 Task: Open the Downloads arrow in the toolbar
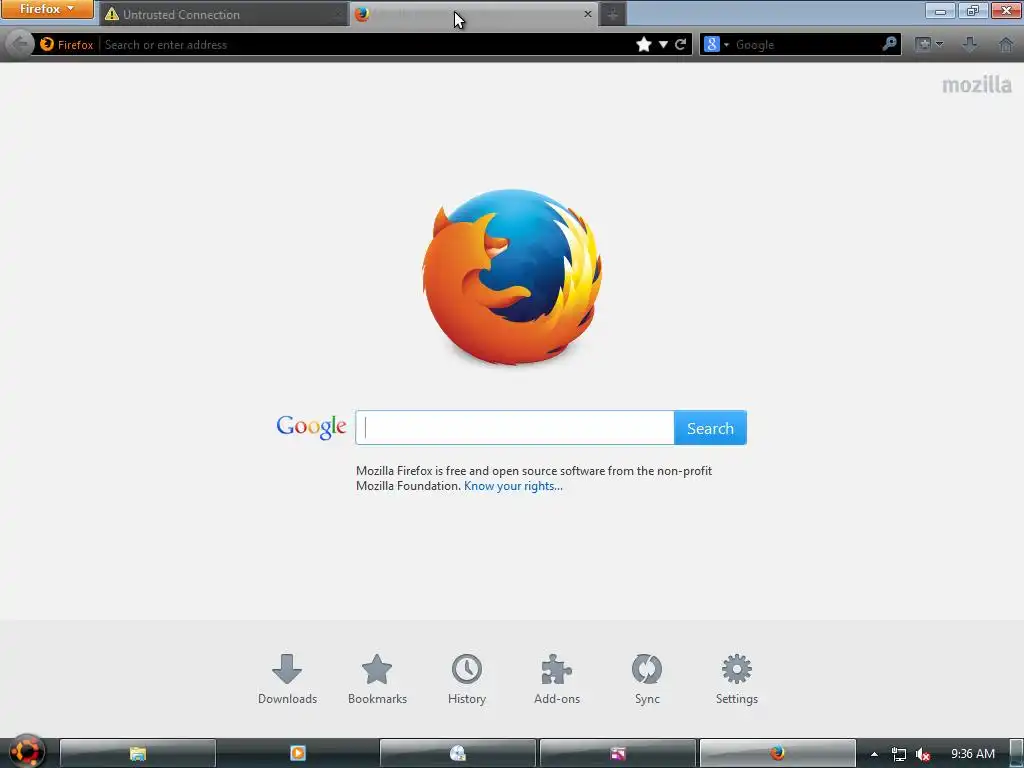coord(970,44)
